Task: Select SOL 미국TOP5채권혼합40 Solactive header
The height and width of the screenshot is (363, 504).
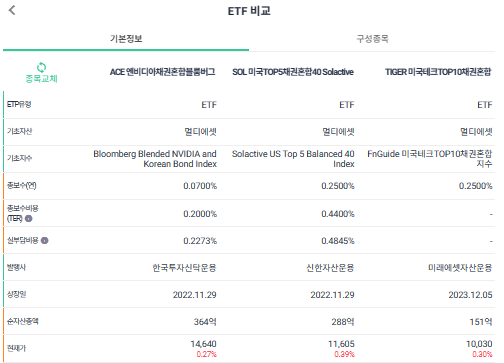Action: (x=293, y=72)
